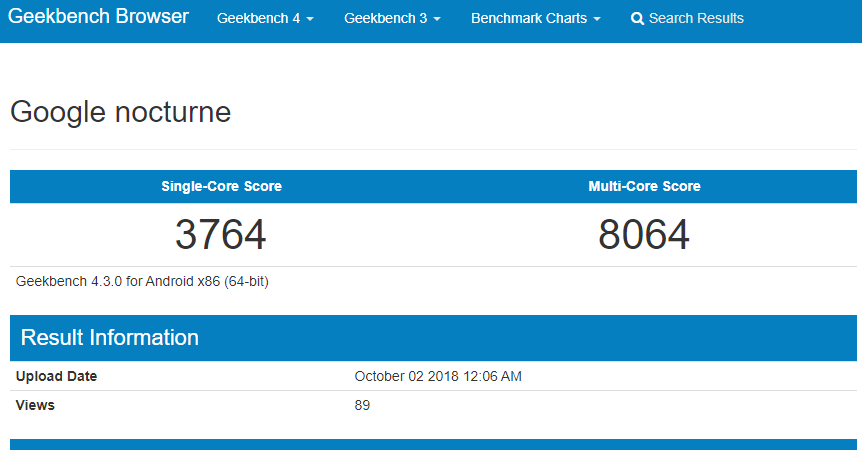862x450 pixels.
Task: Open the Search Results link text
Action: 696,18
